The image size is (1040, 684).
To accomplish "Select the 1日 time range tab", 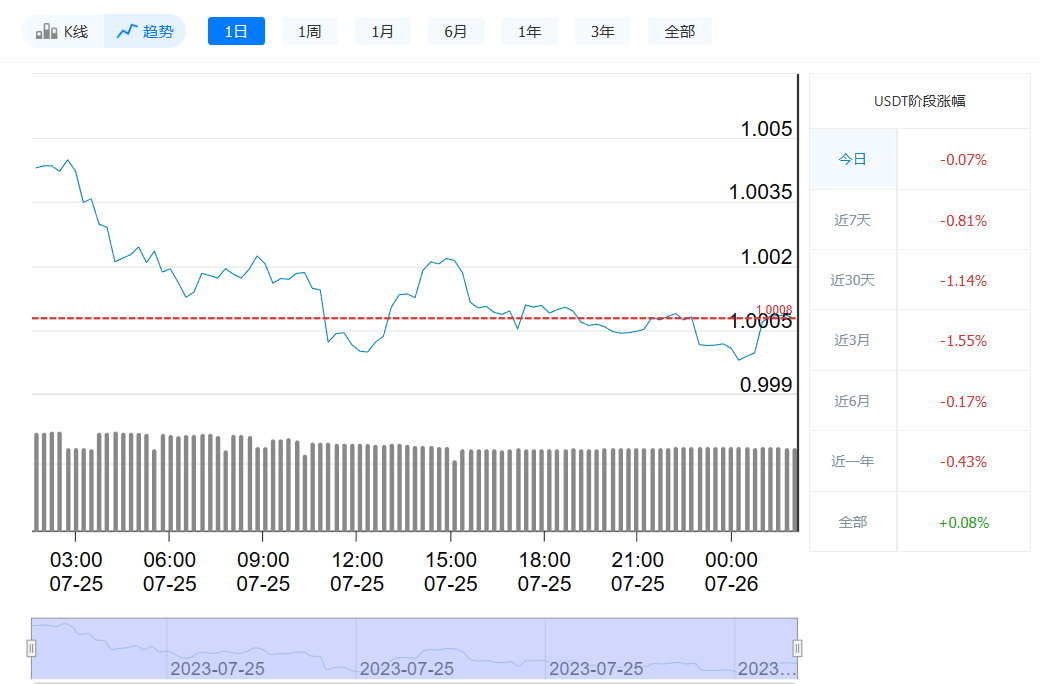I will [x=236, y=31].
